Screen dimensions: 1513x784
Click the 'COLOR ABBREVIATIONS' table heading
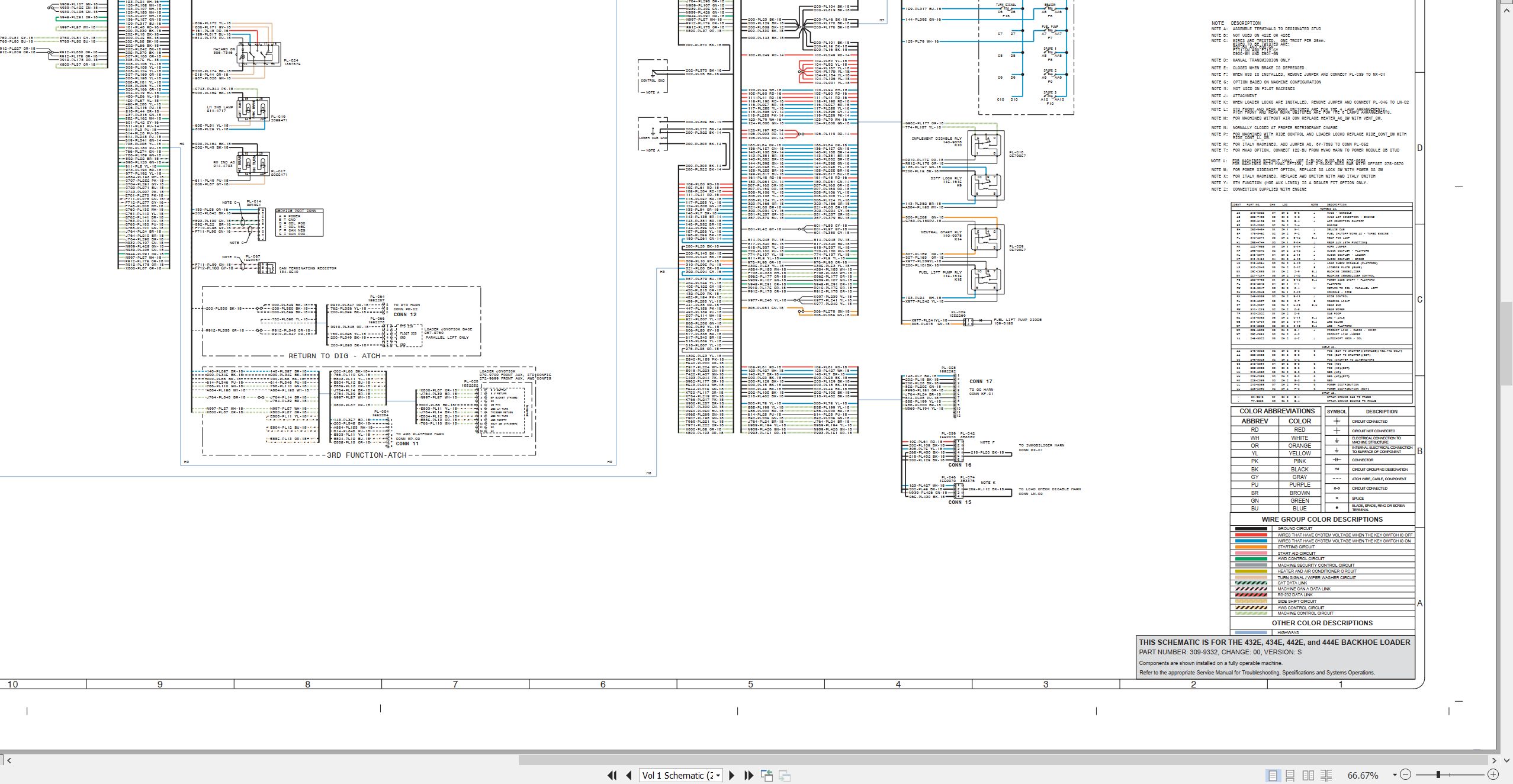tap(1277, 411)
